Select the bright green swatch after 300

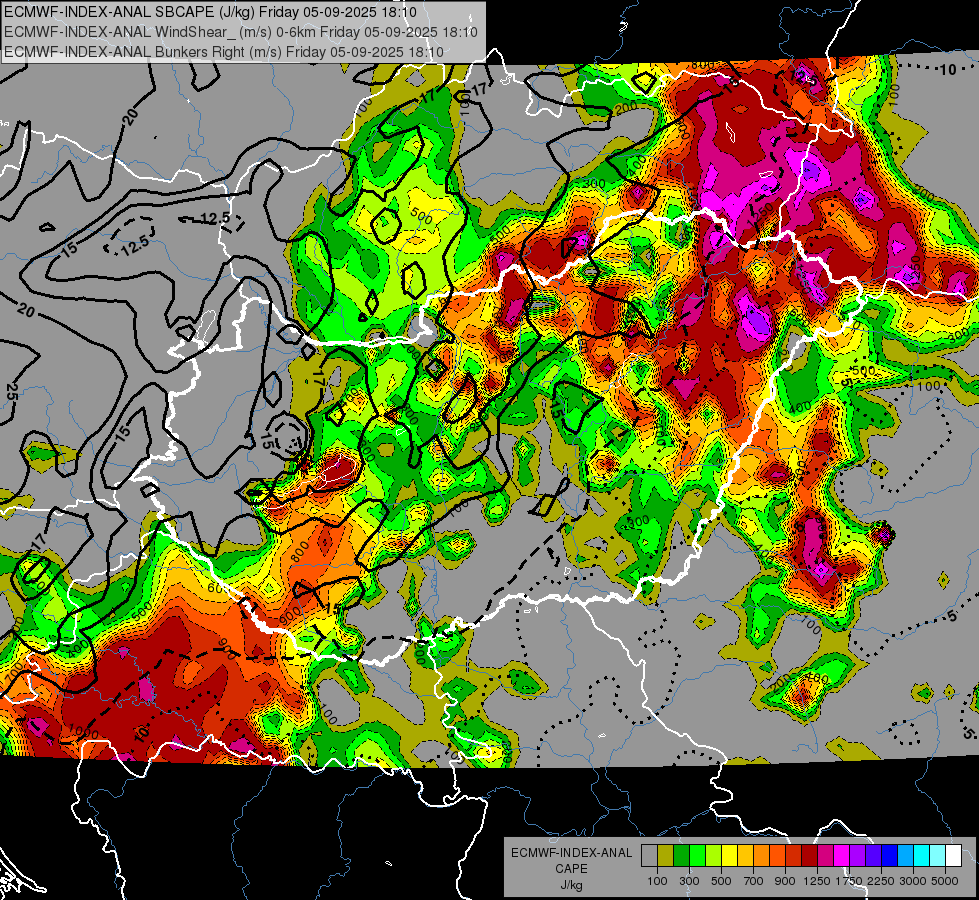[x=697, y=855]
